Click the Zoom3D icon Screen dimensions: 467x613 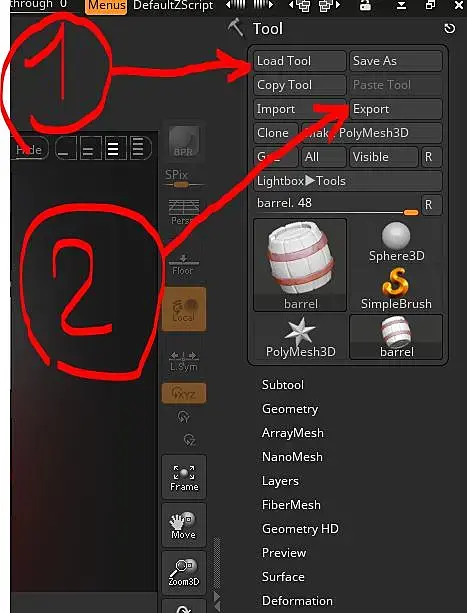(184, 572)
